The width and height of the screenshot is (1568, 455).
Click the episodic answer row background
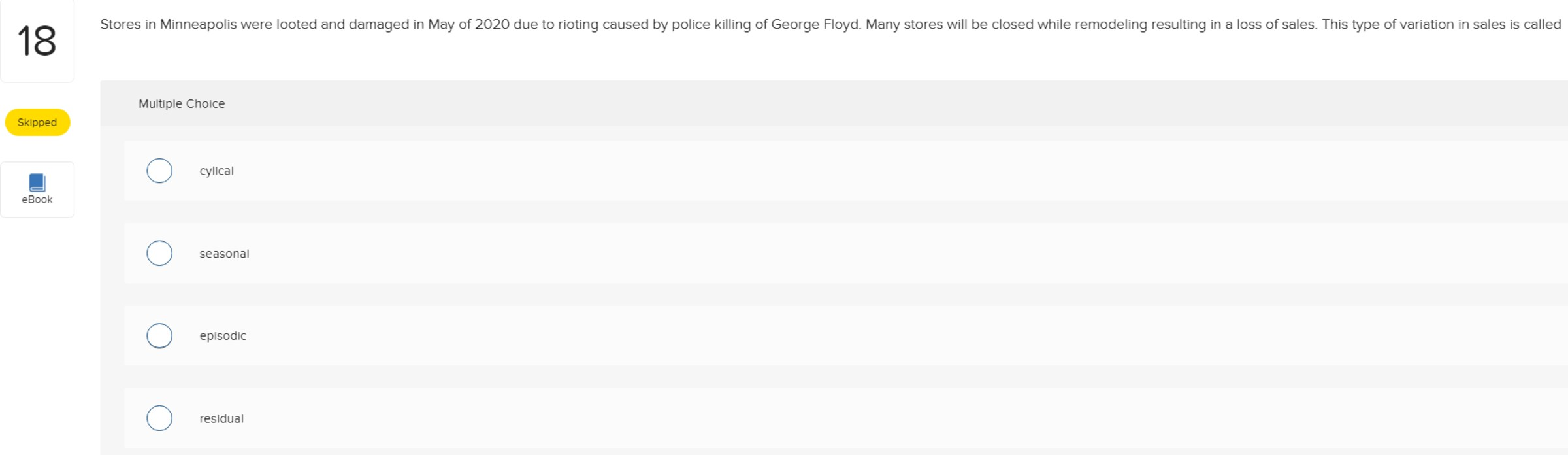coord(846,336)
